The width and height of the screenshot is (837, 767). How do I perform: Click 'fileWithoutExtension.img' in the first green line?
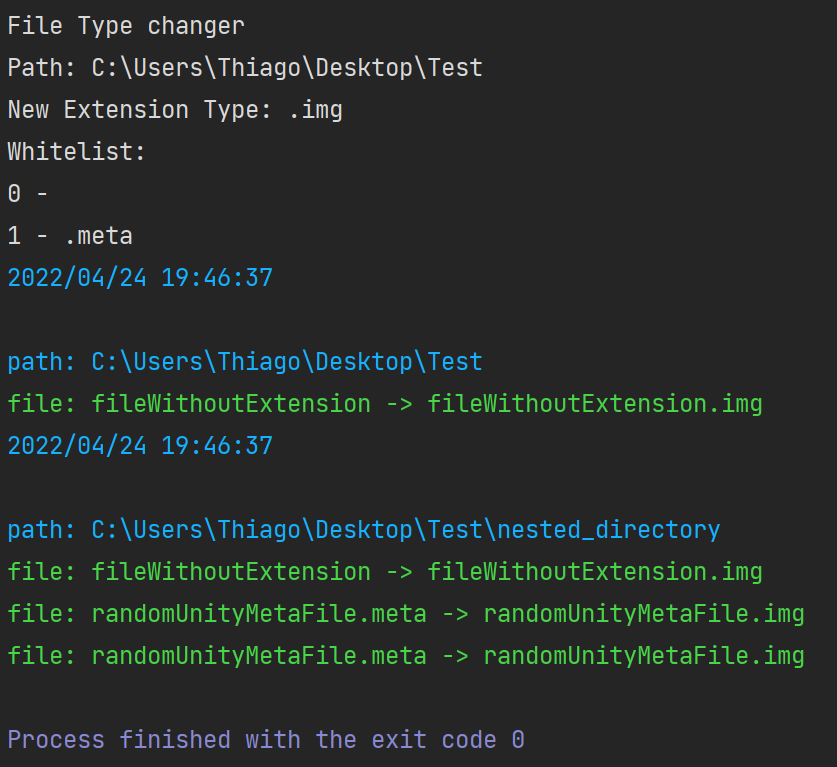click(x=595, y=404)
